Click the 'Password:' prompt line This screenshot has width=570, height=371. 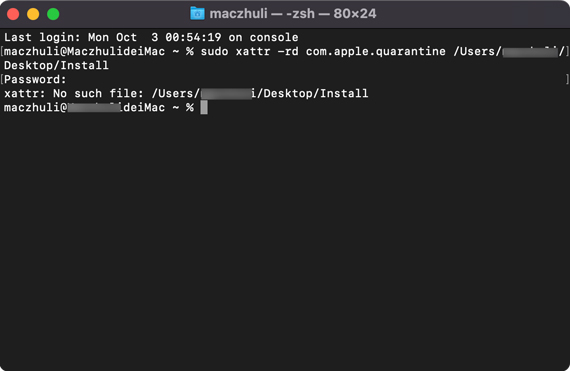(x=35, y=80)
